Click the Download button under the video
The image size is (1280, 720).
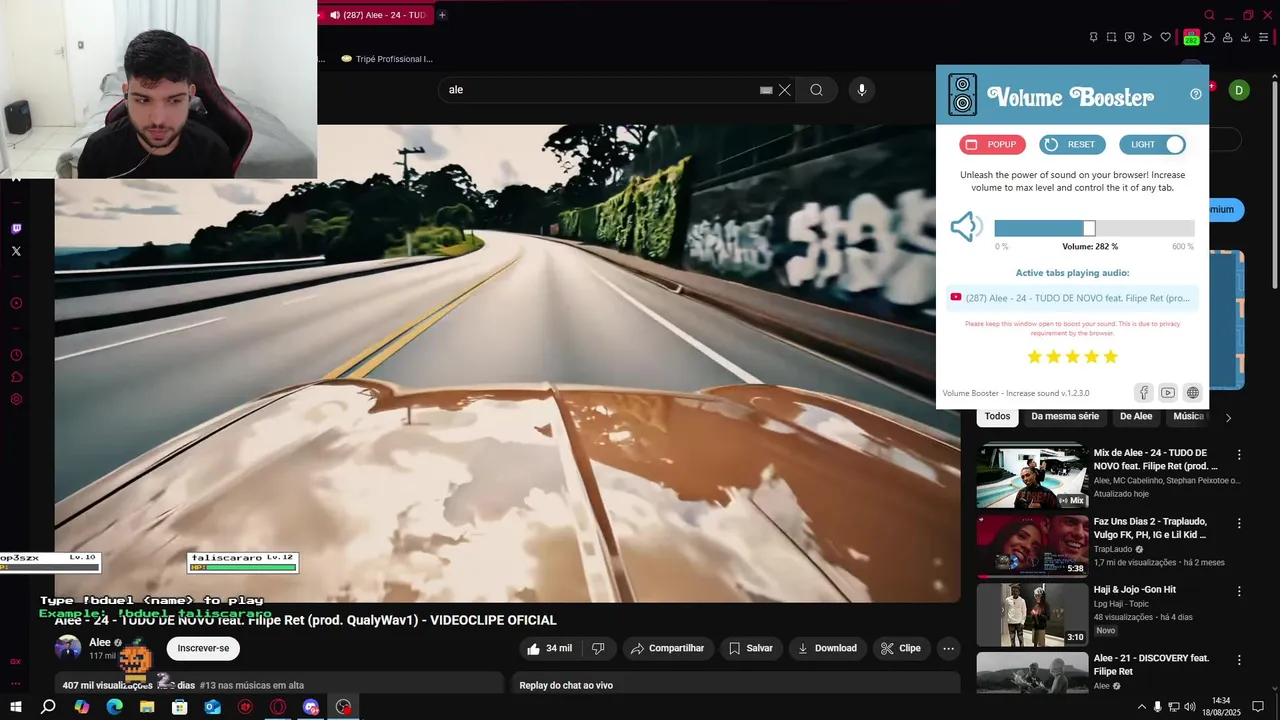pos(827,648)
